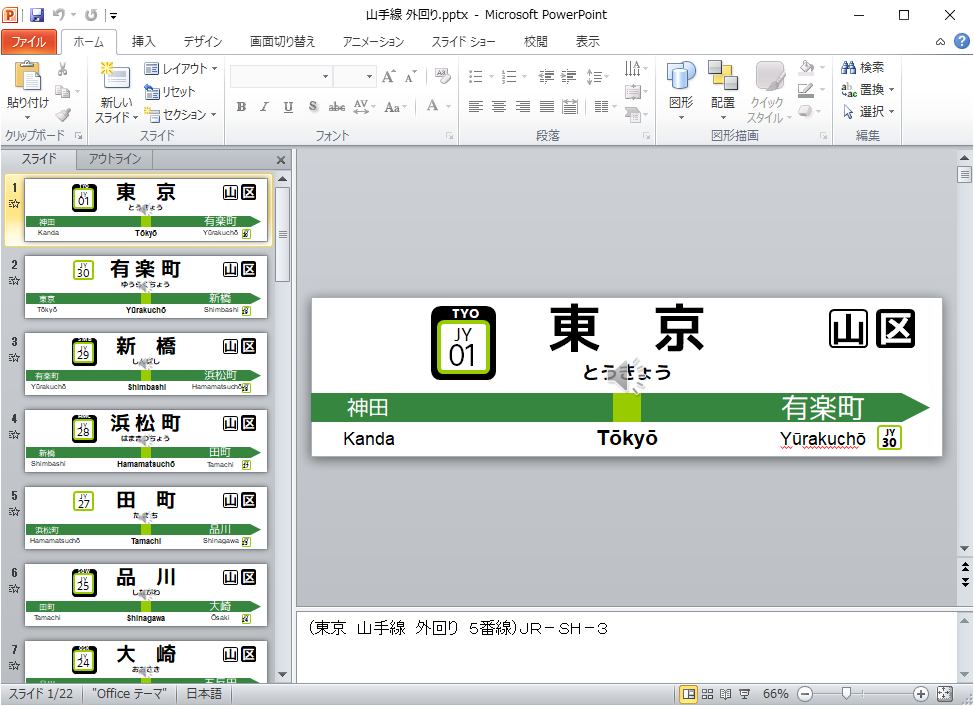Open the font name combo box
Screen dimensions: 974x706
point(281,76)
